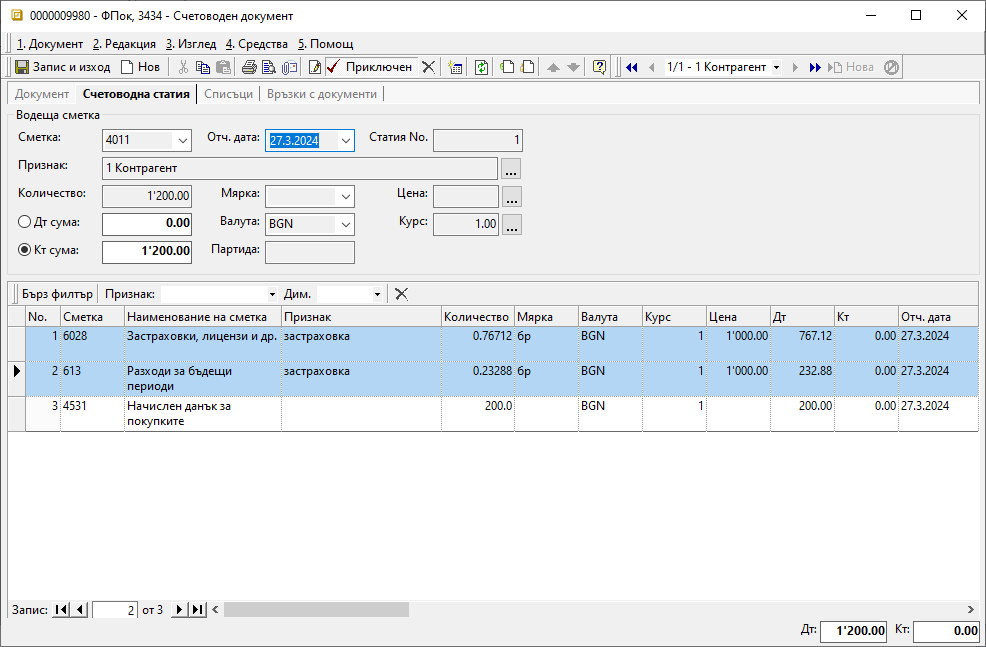Open the Валута BGN dropdown

345,224
